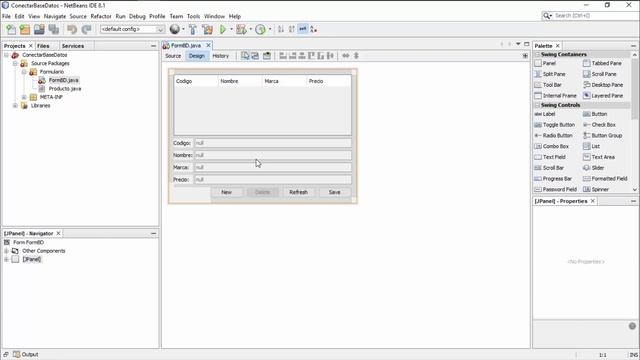640x360 pixels.
Task: Switch to the Files tab
Action: tap(43, 46)
